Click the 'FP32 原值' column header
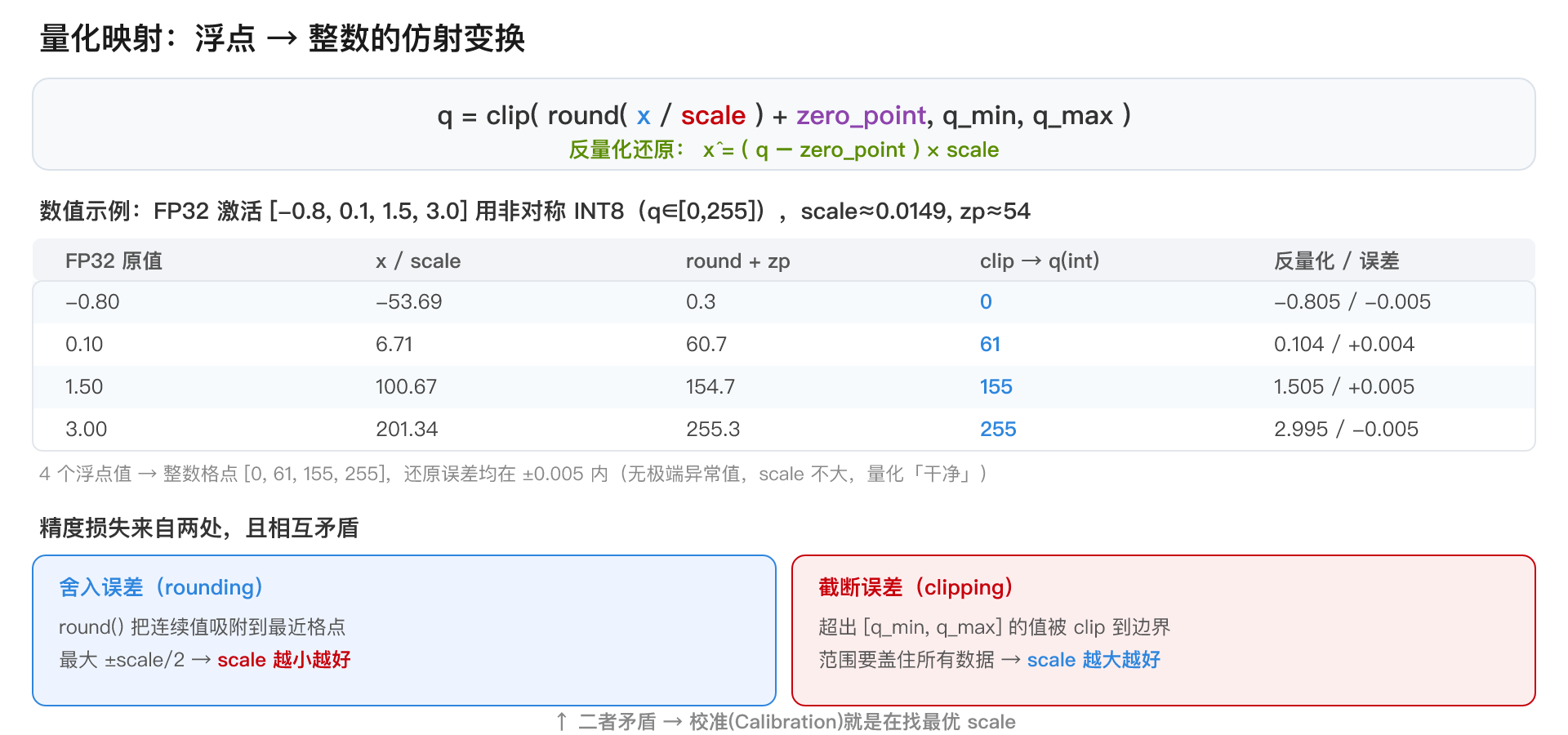The height and width of the screenshot is (735, 1568). click(x=114, y=261)
